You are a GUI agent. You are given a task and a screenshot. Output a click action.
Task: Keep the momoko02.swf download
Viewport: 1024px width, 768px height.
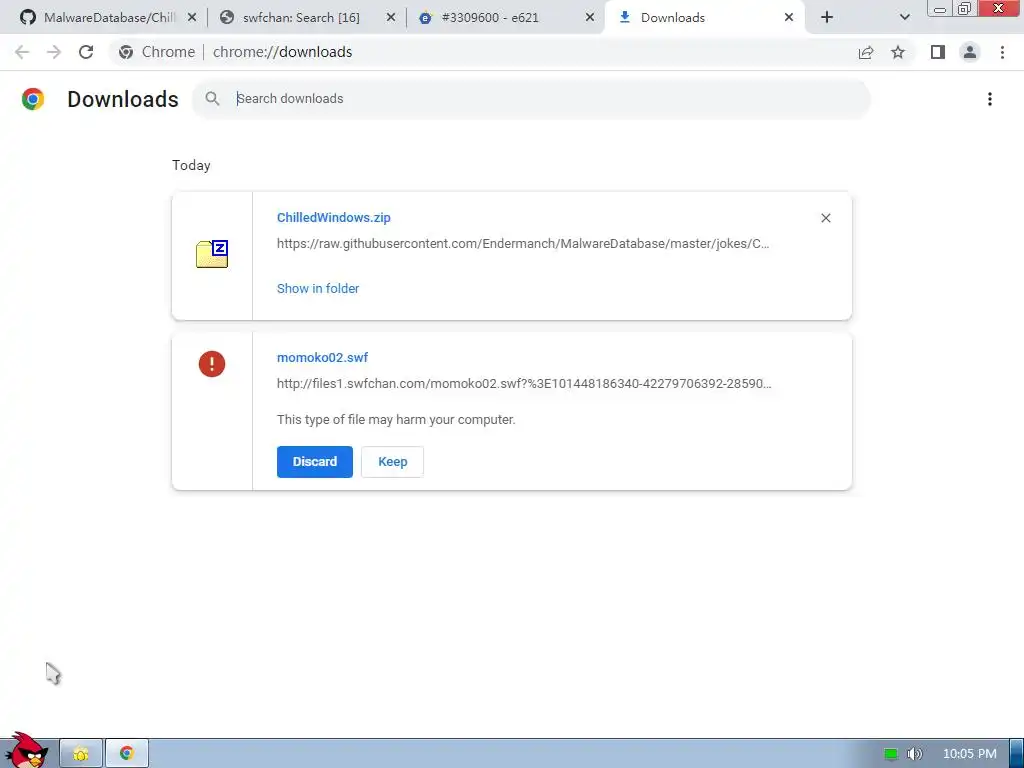[392, 462]
